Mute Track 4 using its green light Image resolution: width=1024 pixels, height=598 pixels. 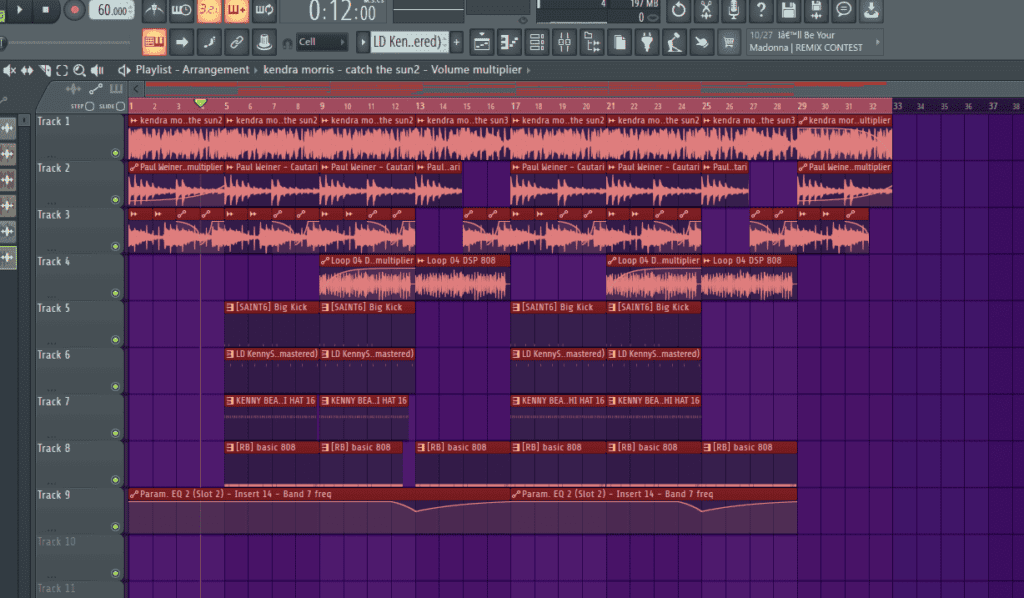[115, 293]
